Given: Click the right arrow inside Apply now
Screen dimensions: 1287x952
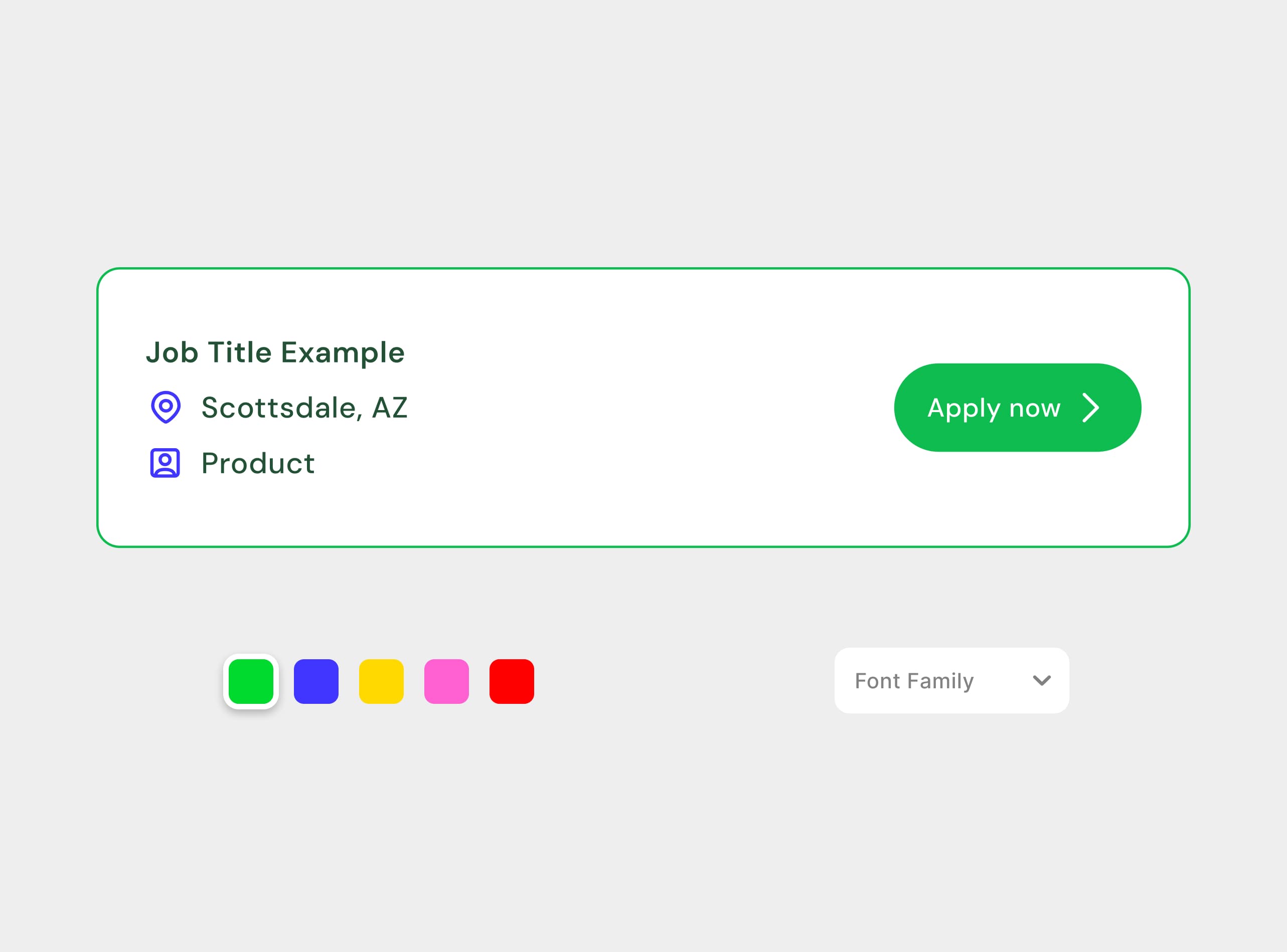Looking at the screenshot, I should pyautogui.click(x=1090, y=408).
